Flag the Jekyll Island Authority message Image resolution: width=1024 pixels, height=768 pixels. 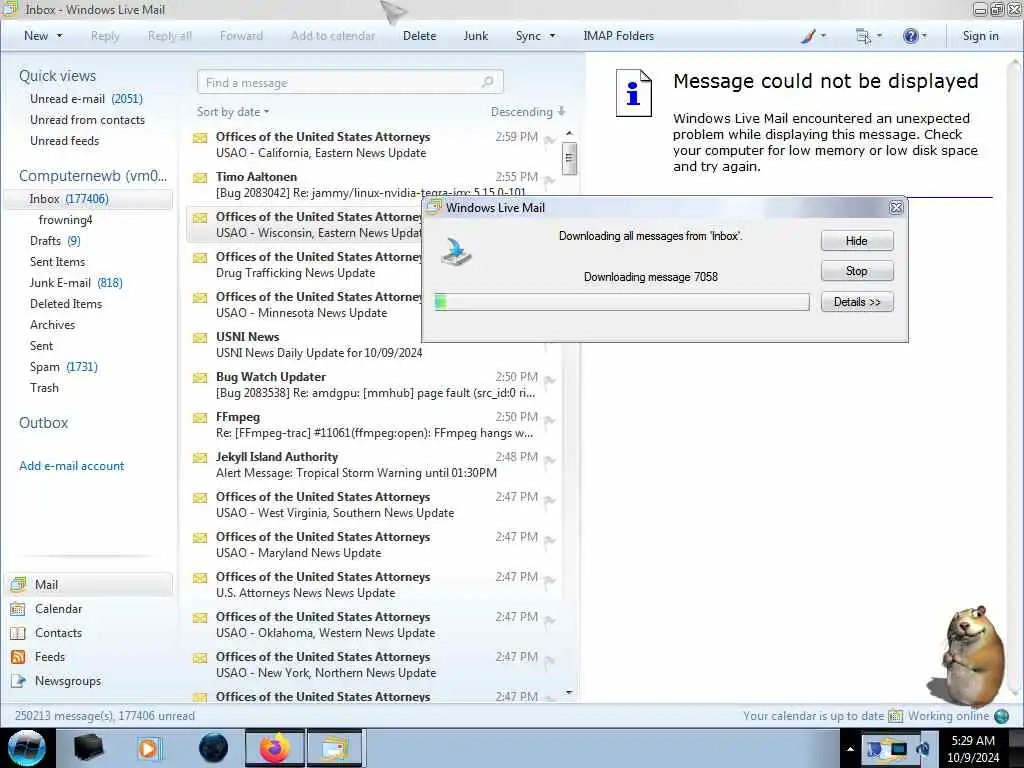(x=550, y=460)
